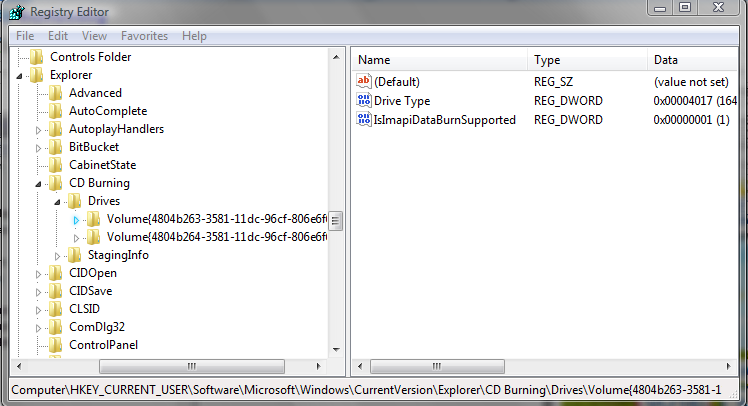The height and width of the screenshot is (406, 748).
Task: Sort values by the Type column header
Action: [587, 60]
